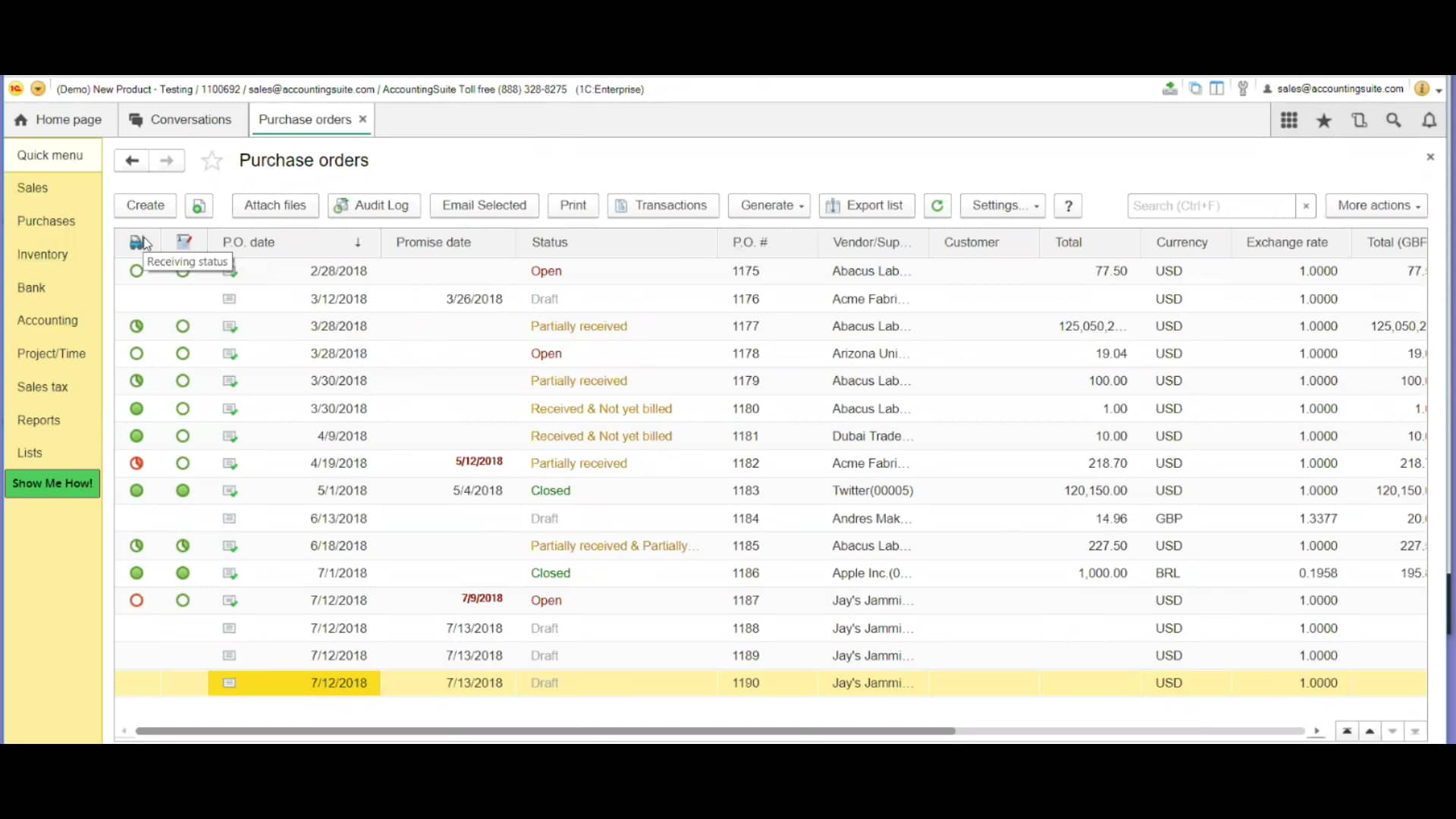
Task: Open the functions grid menu icon
Action: (1289, 120)
